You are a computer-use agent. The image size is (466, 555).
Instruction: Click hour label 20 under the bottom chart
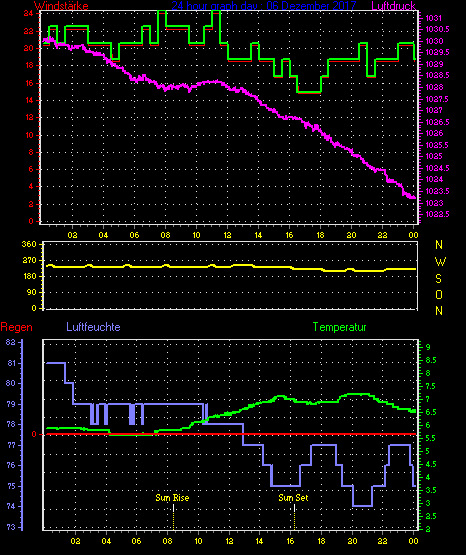pyautogui.click(x=352, y=541)
